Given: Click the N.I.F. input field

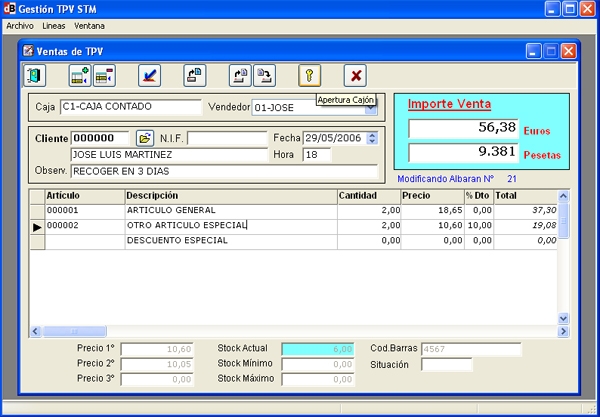Looking at the screenshot, I should point(227,138).
